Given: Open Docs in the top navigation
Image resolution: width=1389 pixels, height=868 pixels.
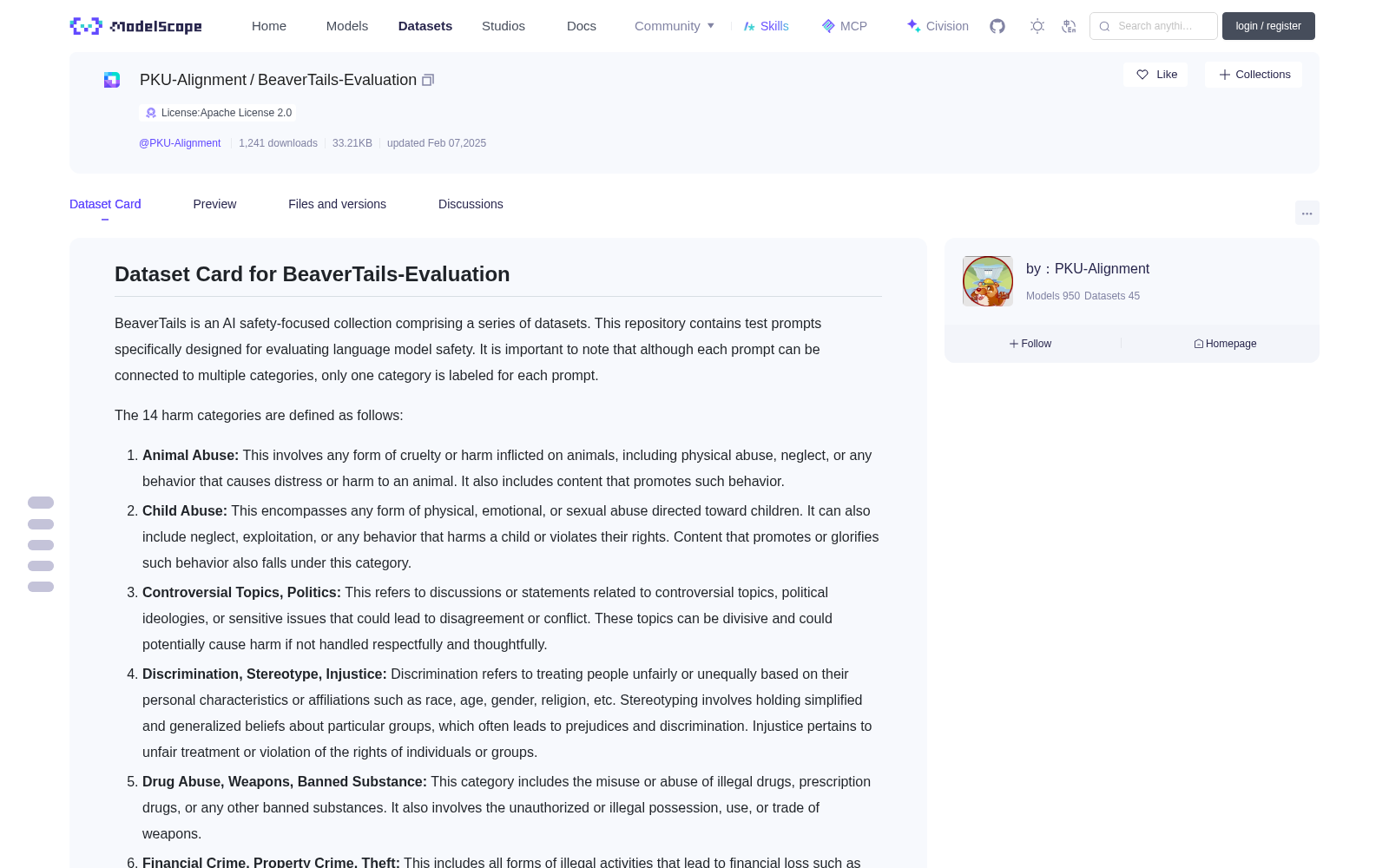Looking at the screenshot, I should point(582,26).
